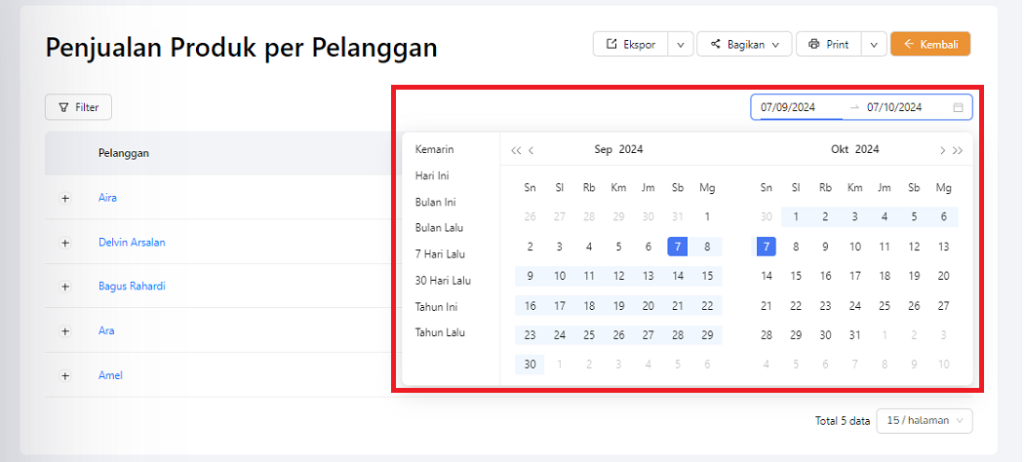Viewport: 1024px width, 462px height.
Task: Select the Hari Ini date preset
Action: [x=432, y=176]
